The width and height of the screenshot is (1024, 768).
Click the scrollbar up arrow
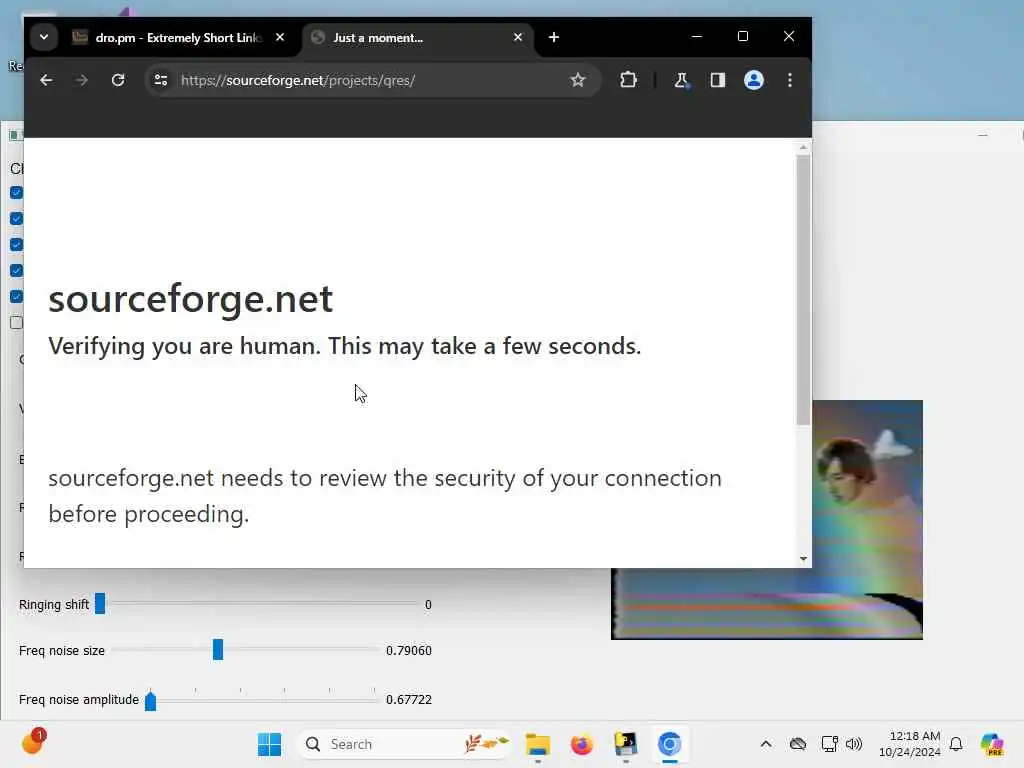(x=803, y=148)
